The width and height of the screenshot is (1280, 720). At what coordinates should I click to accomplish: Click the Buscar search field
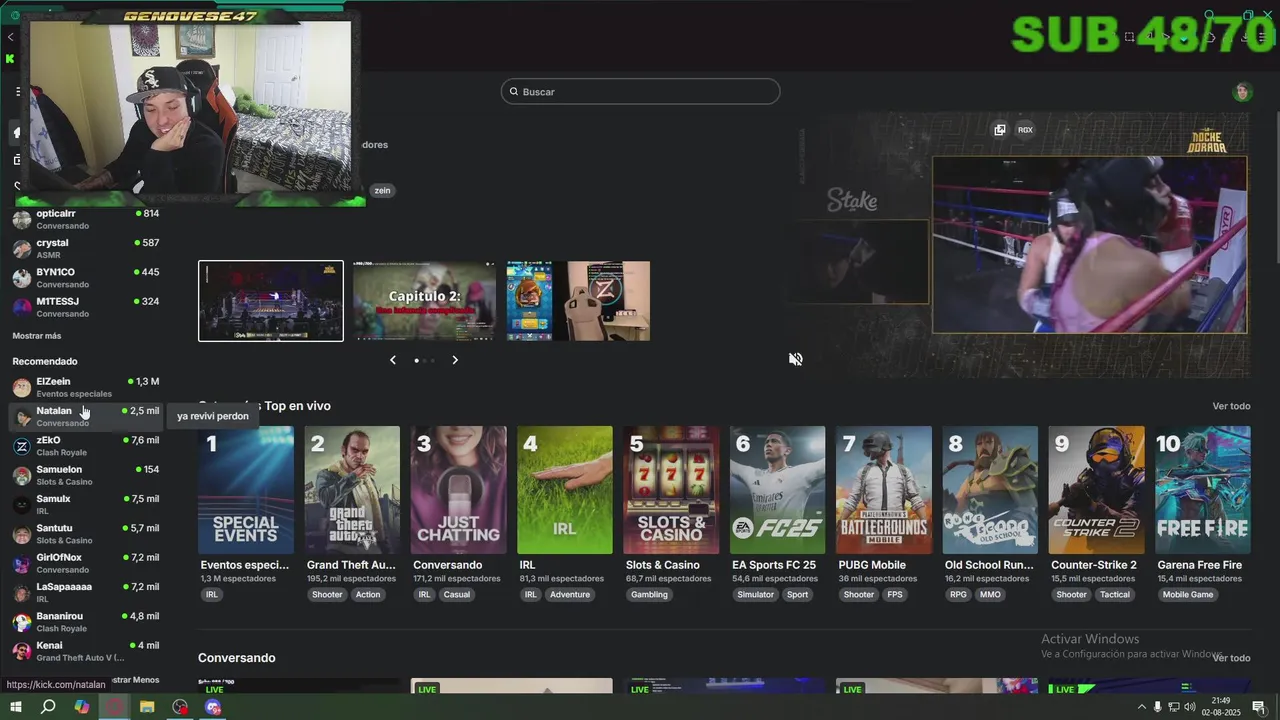pyautogui.click(x=640, y=92)
